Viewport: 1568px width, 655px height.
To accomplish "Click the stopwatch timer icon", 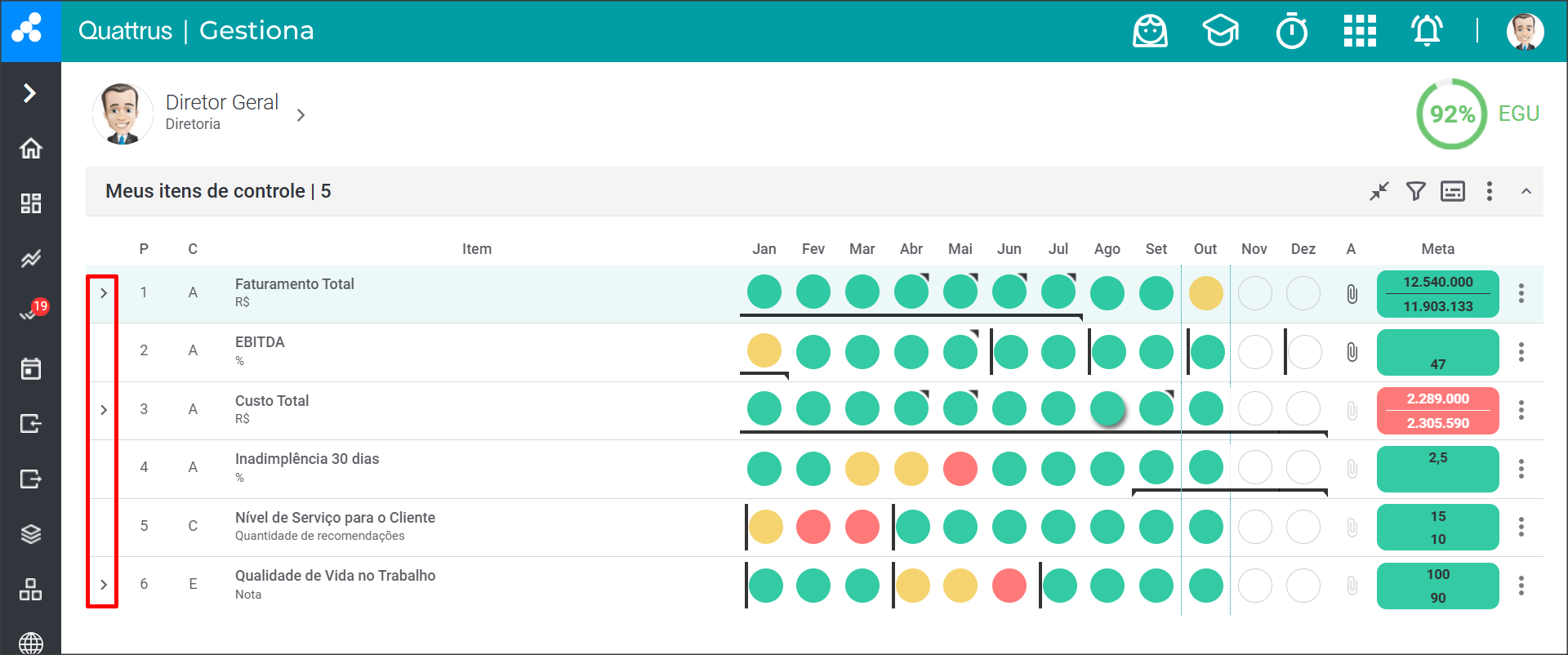I will pos(1292,31).
